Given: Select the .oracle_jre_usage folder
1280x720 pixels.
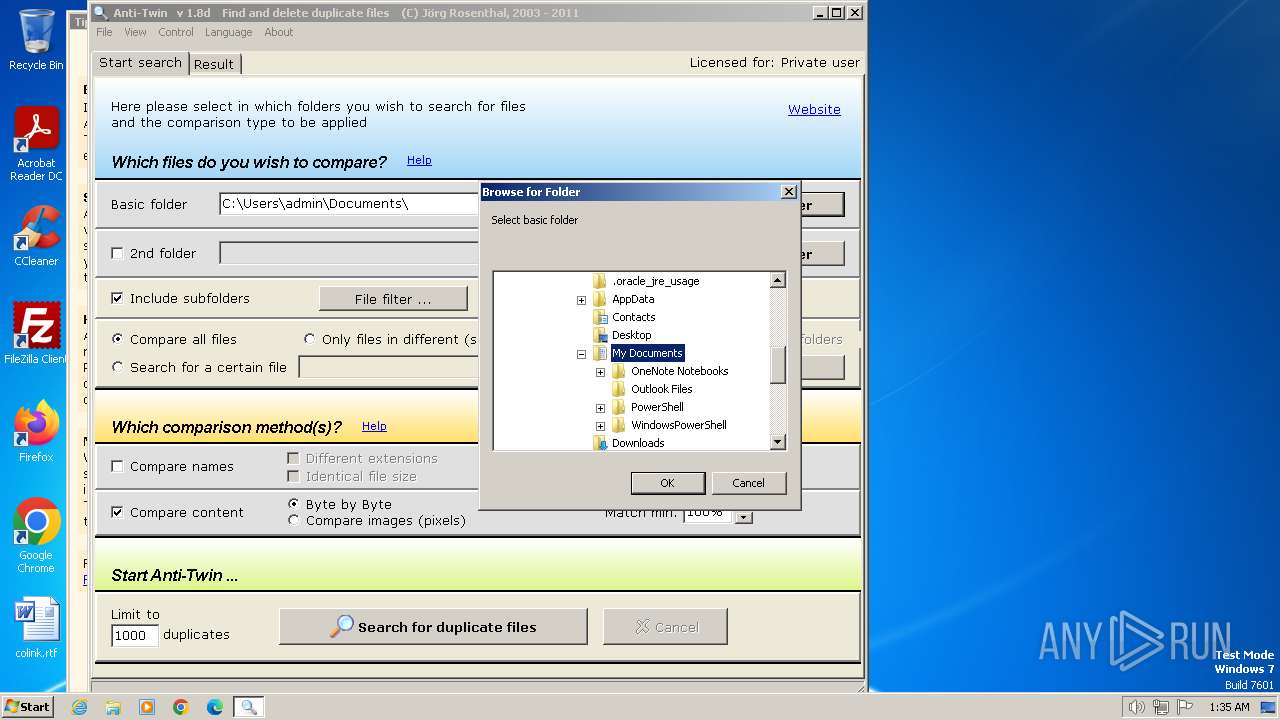Looking at the screenshot, I should click(655, 281).
